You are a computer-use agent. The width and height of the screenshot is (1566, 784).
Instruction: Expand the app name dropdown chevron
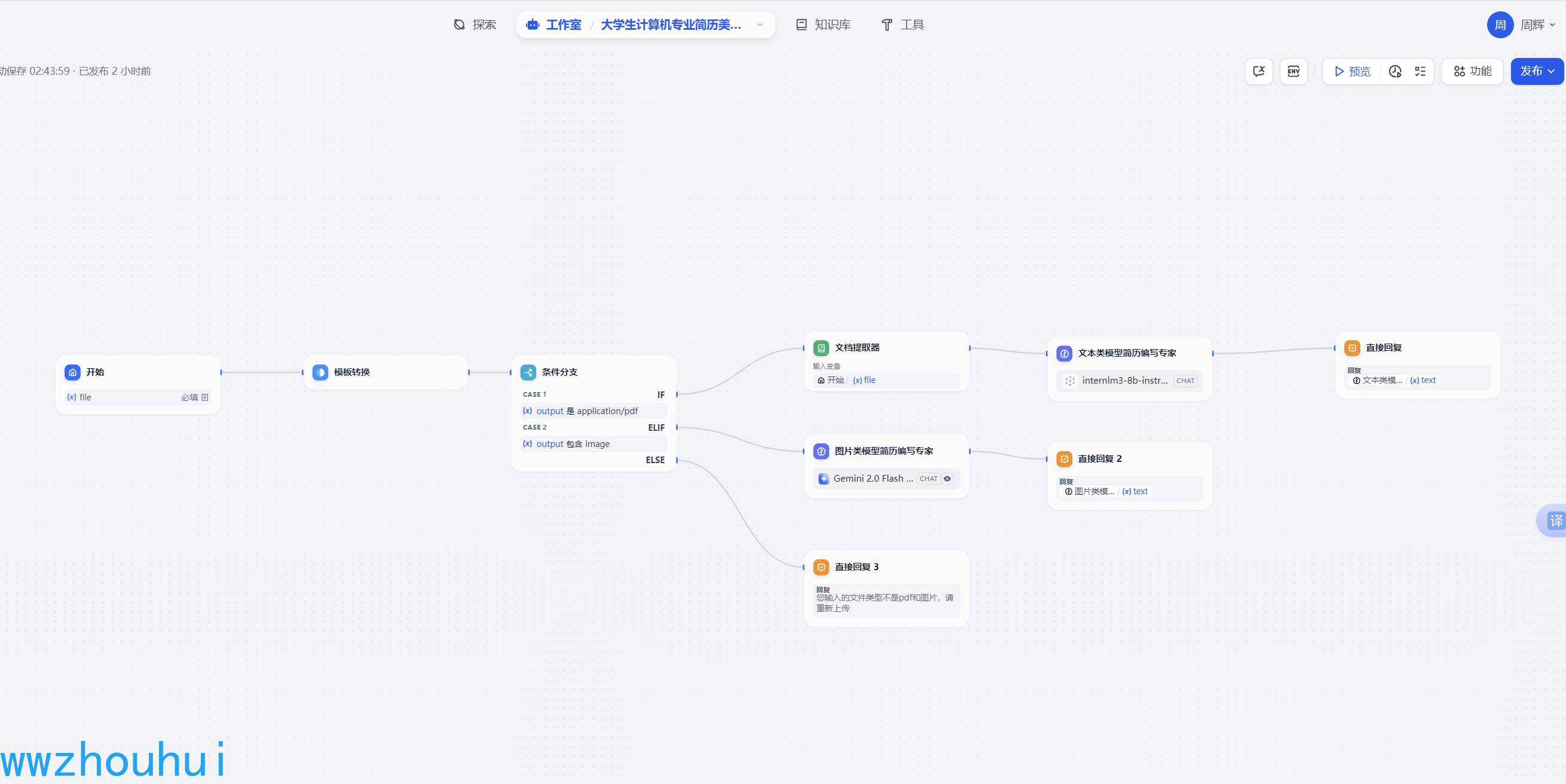tap(760, 25)
